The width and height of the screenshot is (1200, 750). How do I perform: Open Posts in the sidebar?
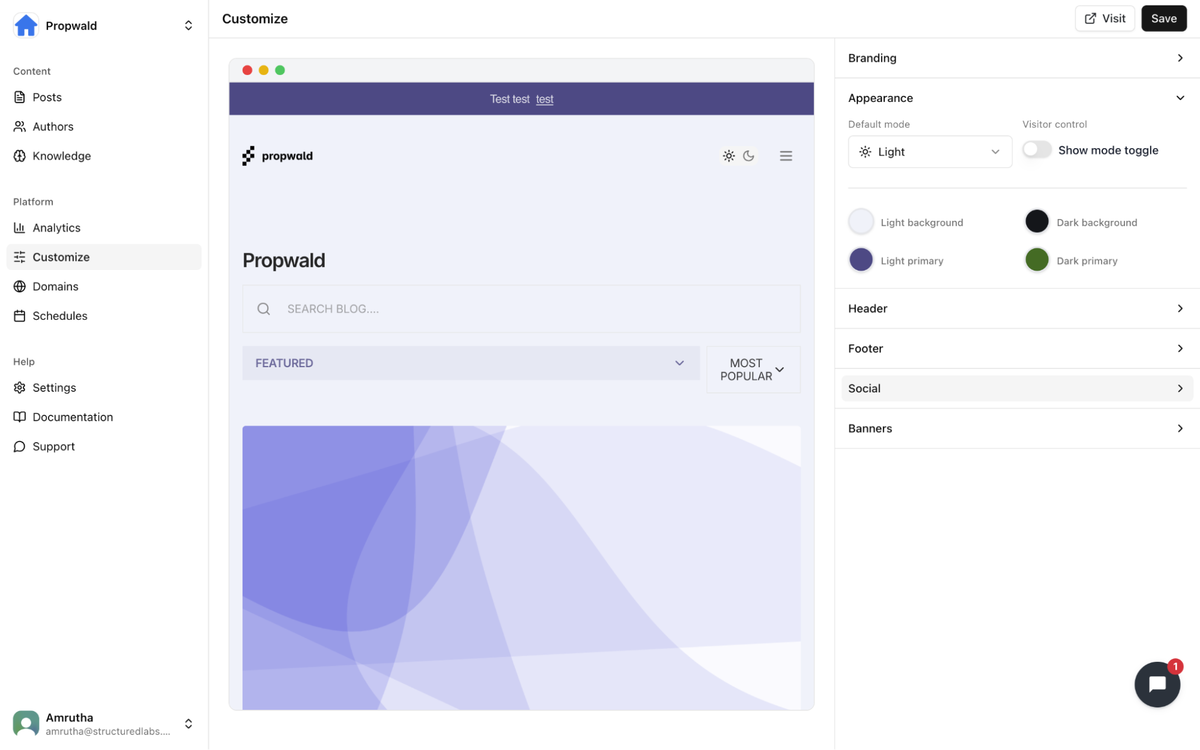(47, 97)
